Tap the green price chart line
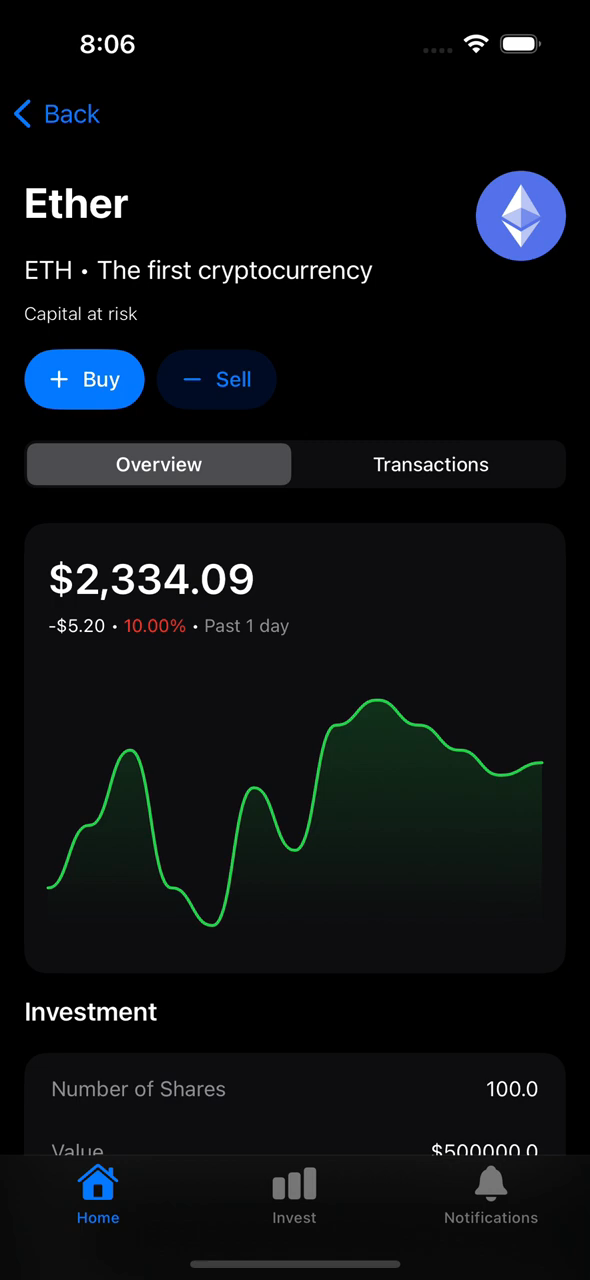 point(295,812)
